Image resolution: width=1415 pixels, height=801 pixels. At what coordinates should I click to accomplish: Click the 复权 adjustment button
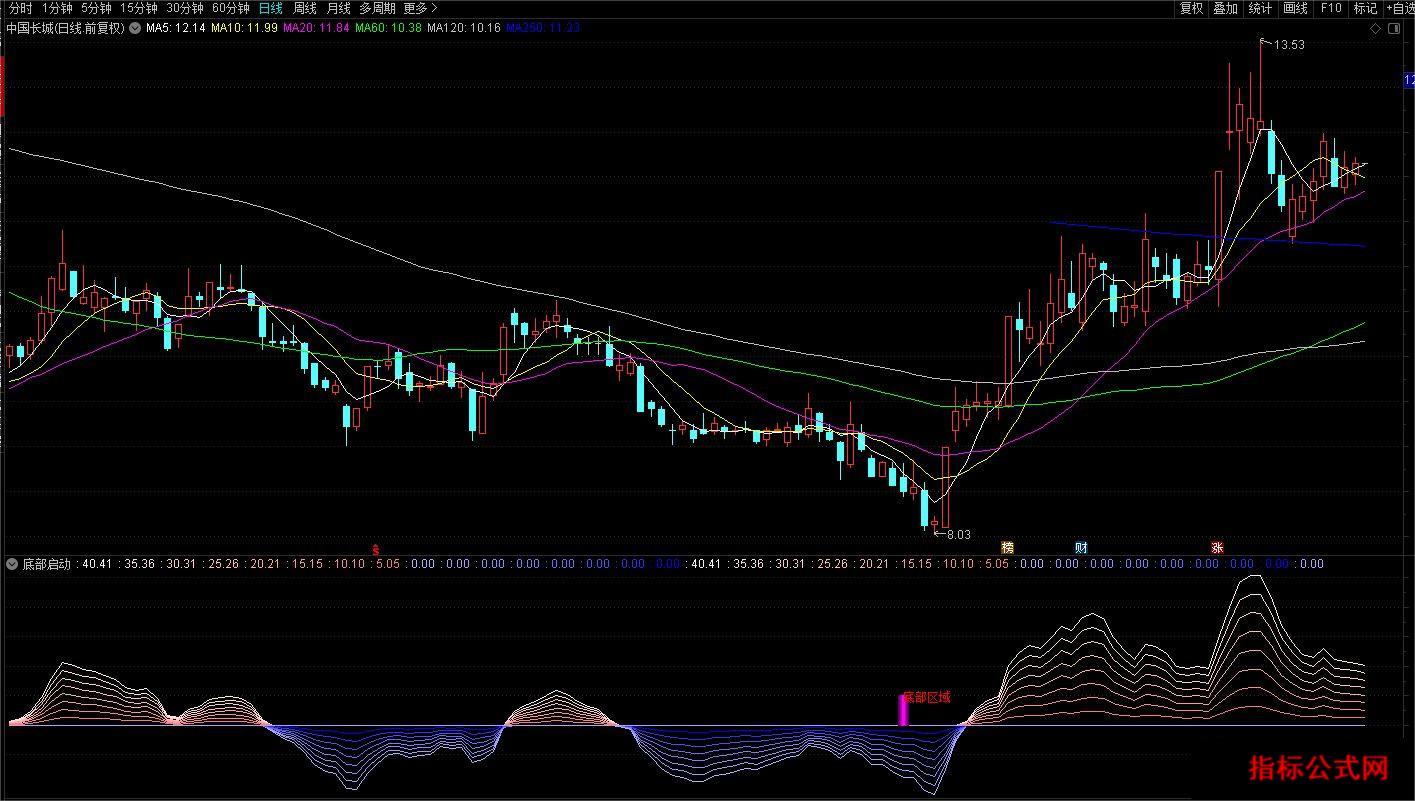coord(1192,8)
